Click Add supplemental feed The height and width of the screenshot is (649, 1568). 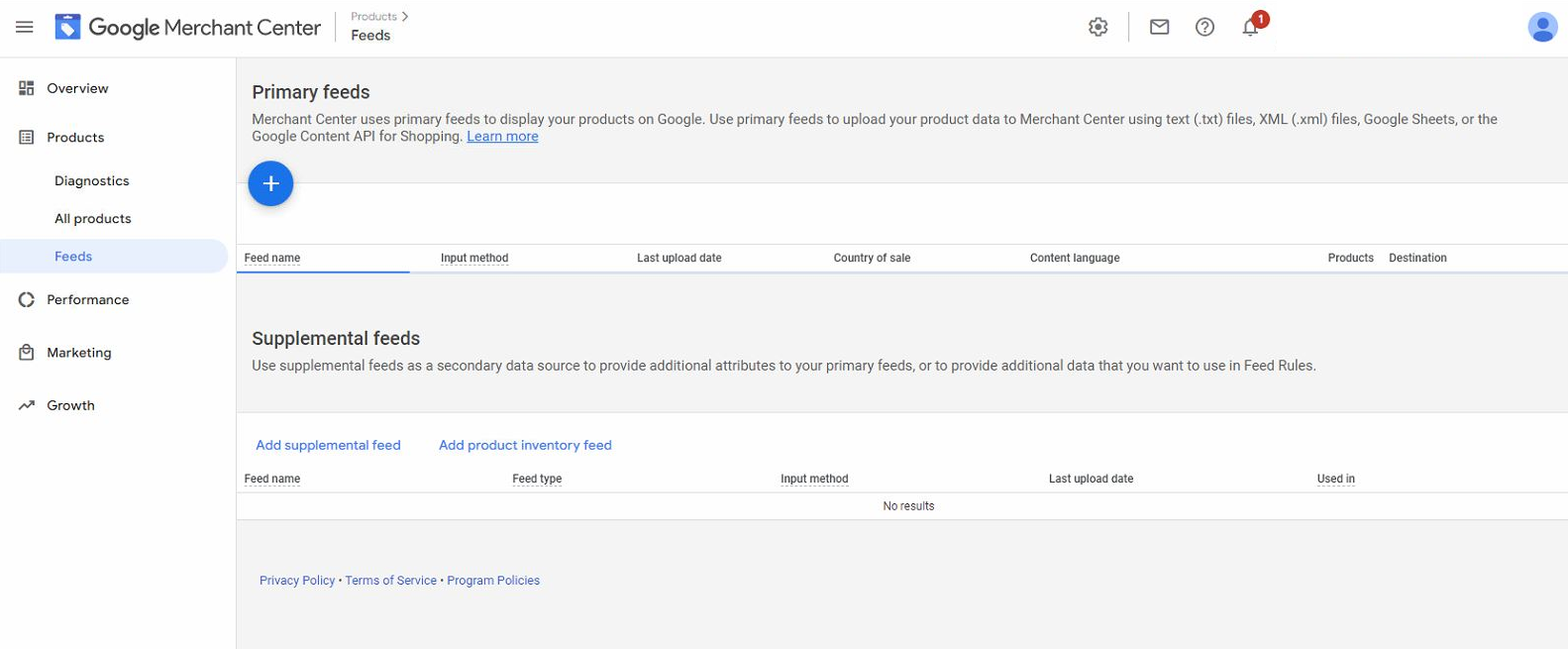328,445
